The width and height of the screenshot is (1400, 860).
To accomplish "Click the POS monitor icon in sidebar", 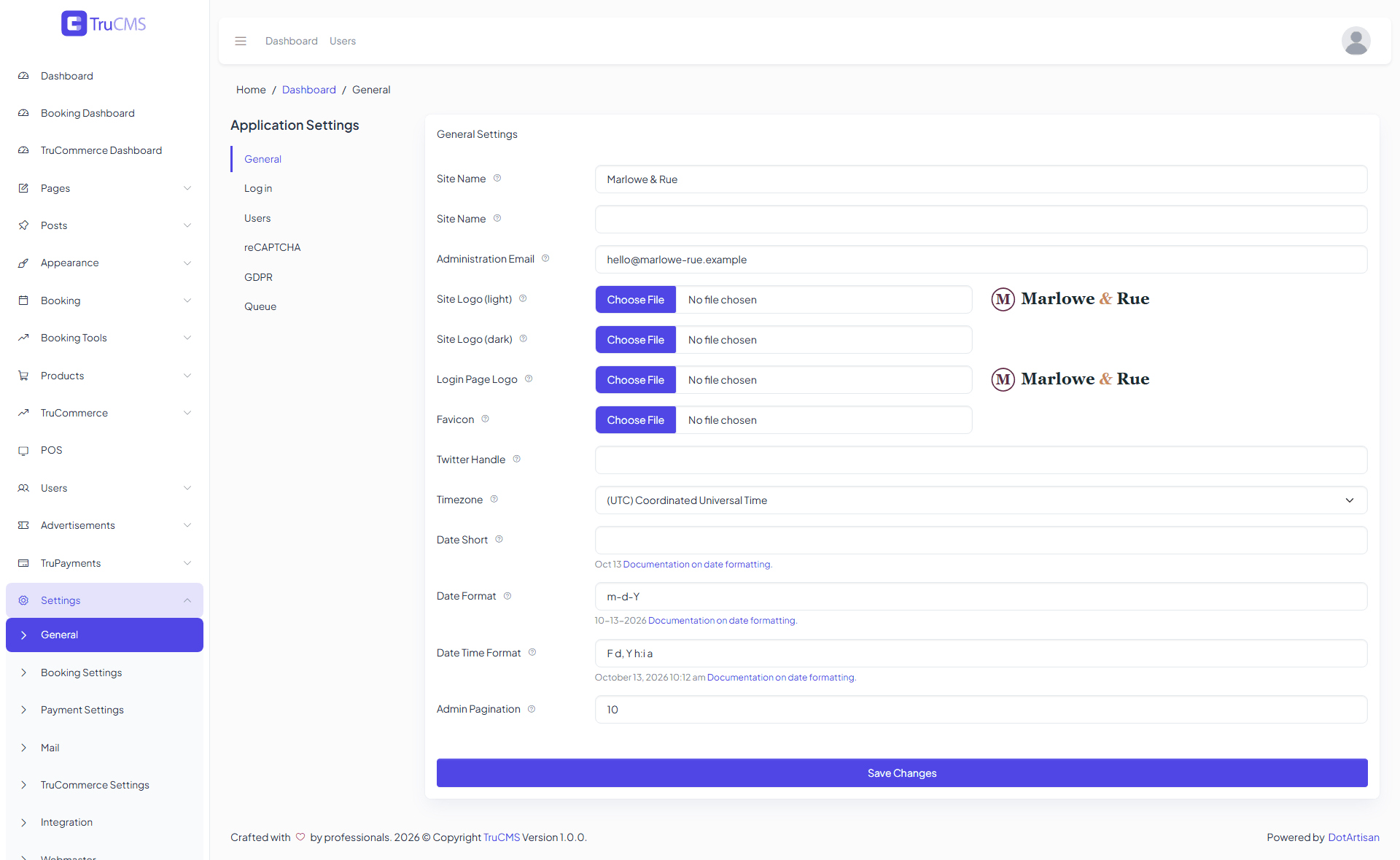I will [23, 450].
